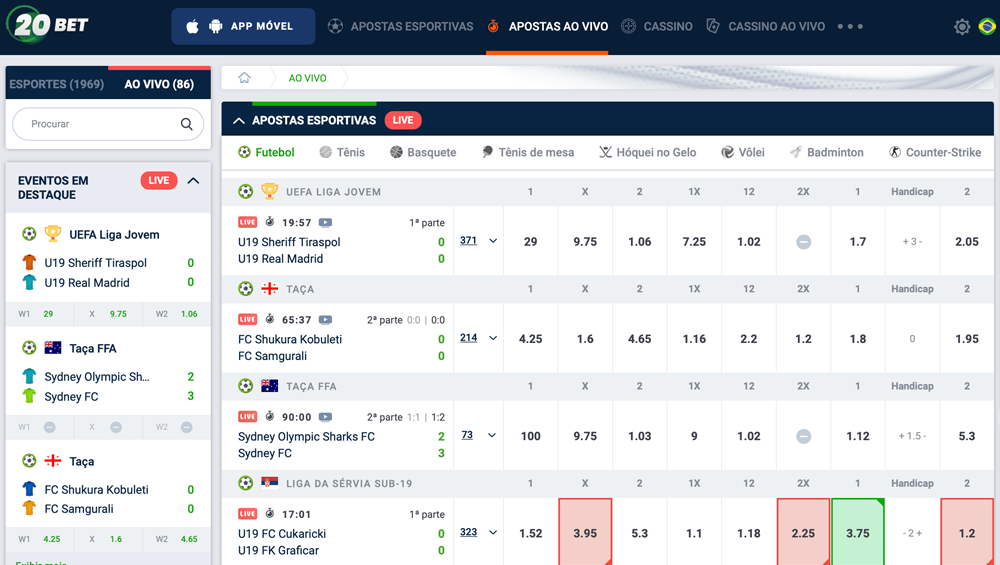Open Cassino in top navigation
The width and height of the screenshot is (1000, 565).
[x=657, y=26]
